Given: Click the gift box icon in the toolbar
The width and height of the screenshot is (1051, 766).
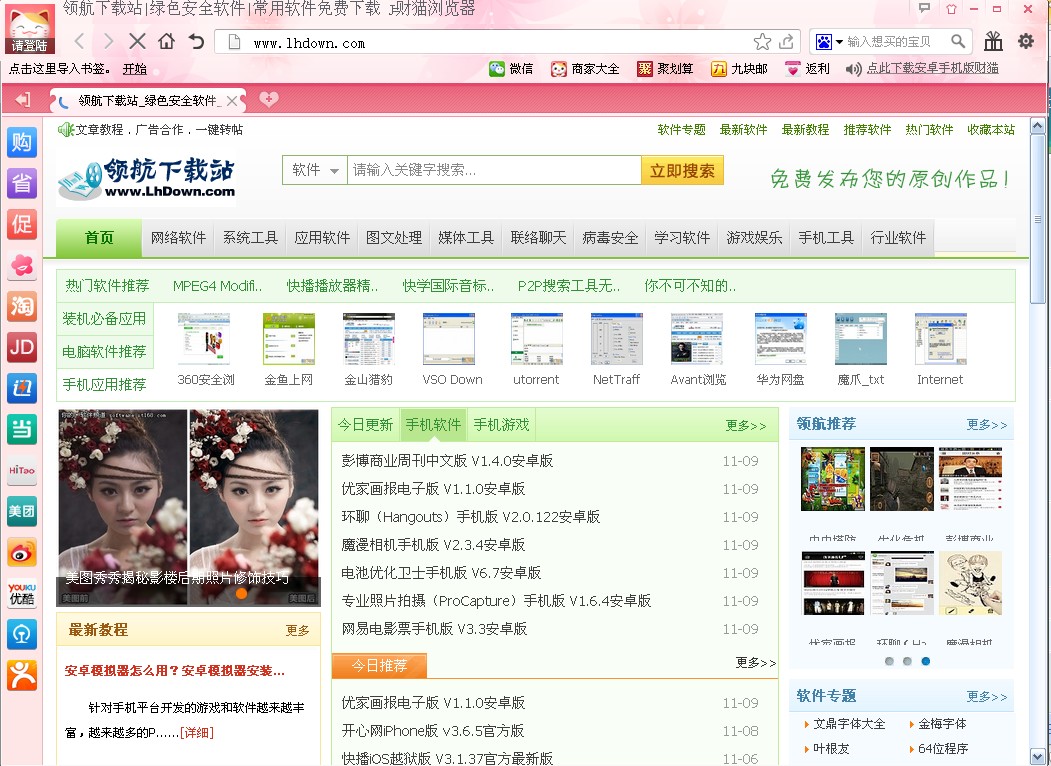Looking at the screenshot, I should (x=992, y=41).
